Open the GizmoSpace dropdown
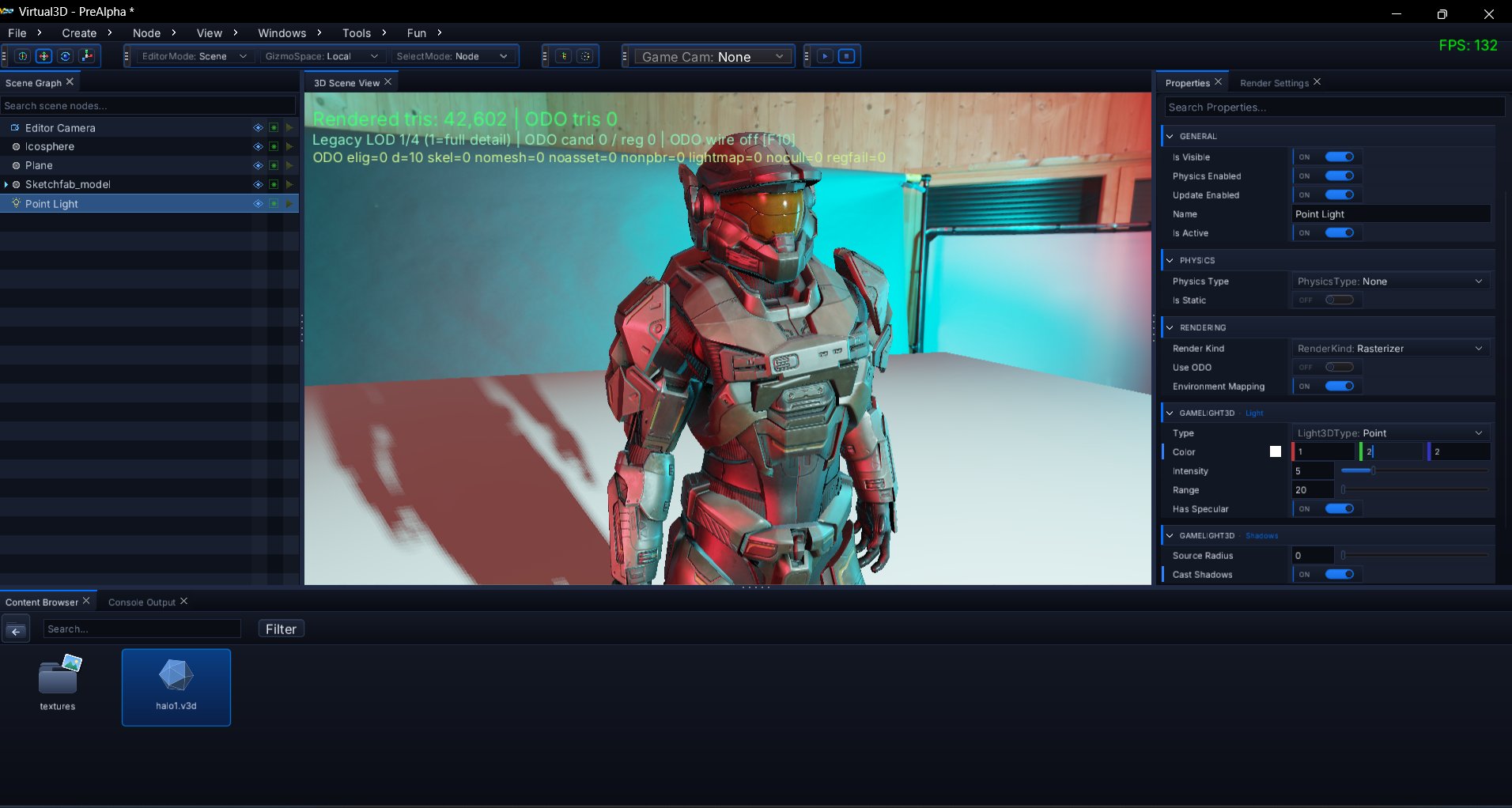 [x=321, y=56]
